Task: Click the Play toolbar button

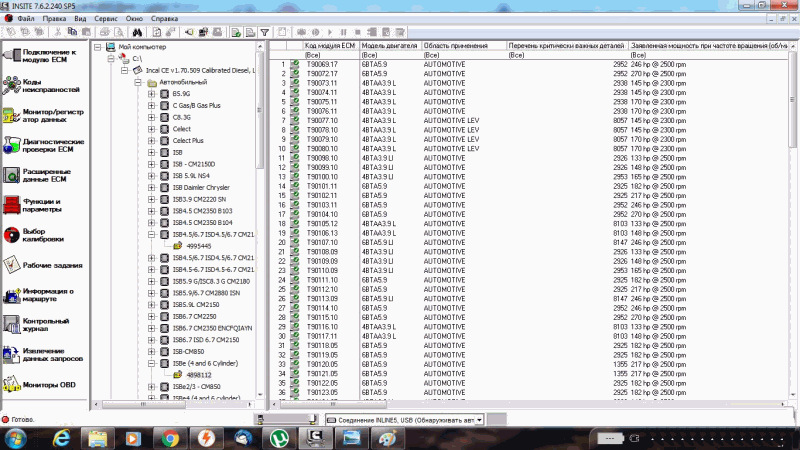Action: pyautogui.click(x=330, y=32)
